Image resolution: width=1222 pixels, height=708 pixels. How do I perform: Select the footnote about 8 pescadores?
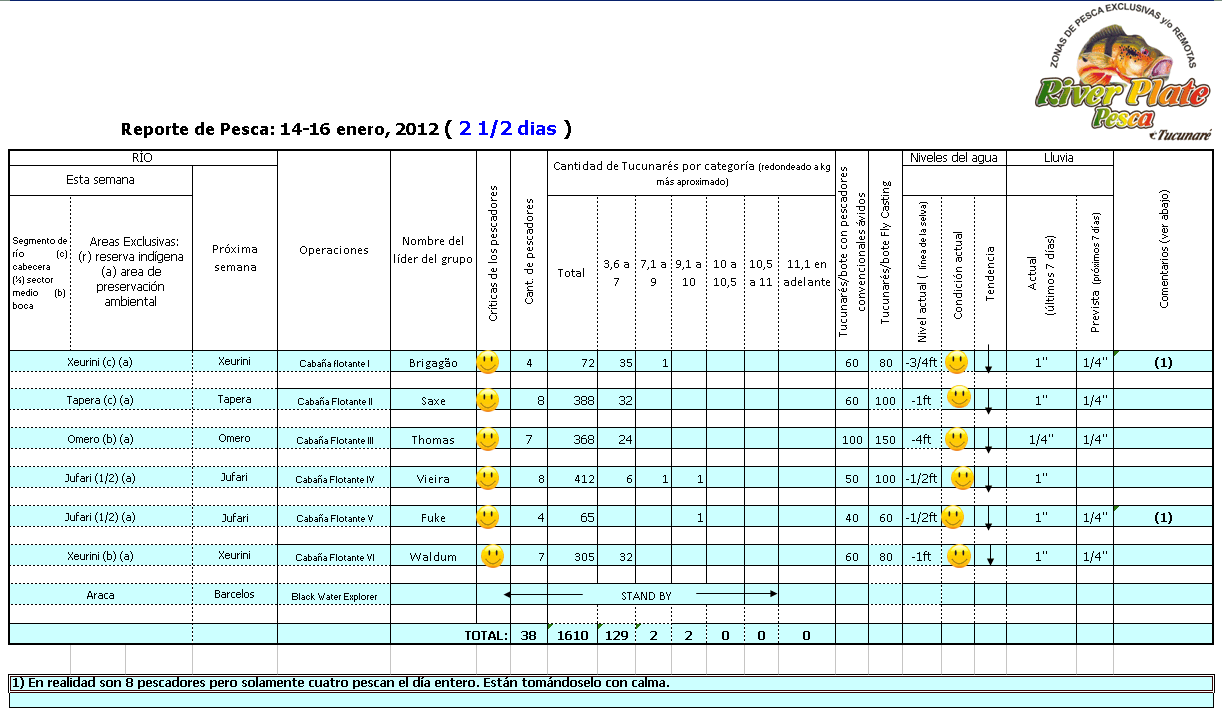[340, 683]
